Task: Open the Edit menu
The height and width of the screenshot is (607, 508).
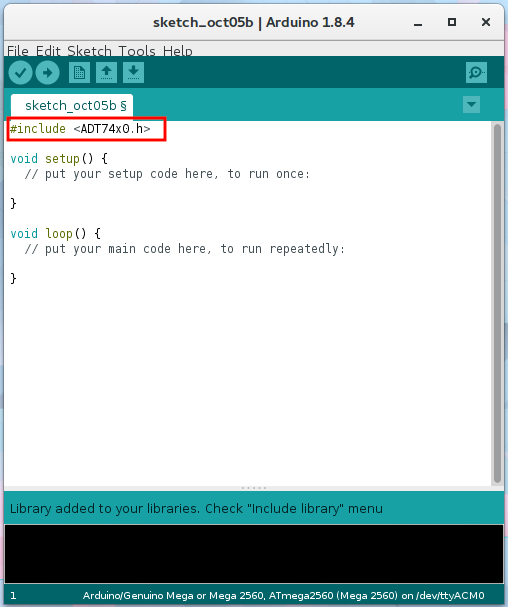Action: tap(48, 51)
